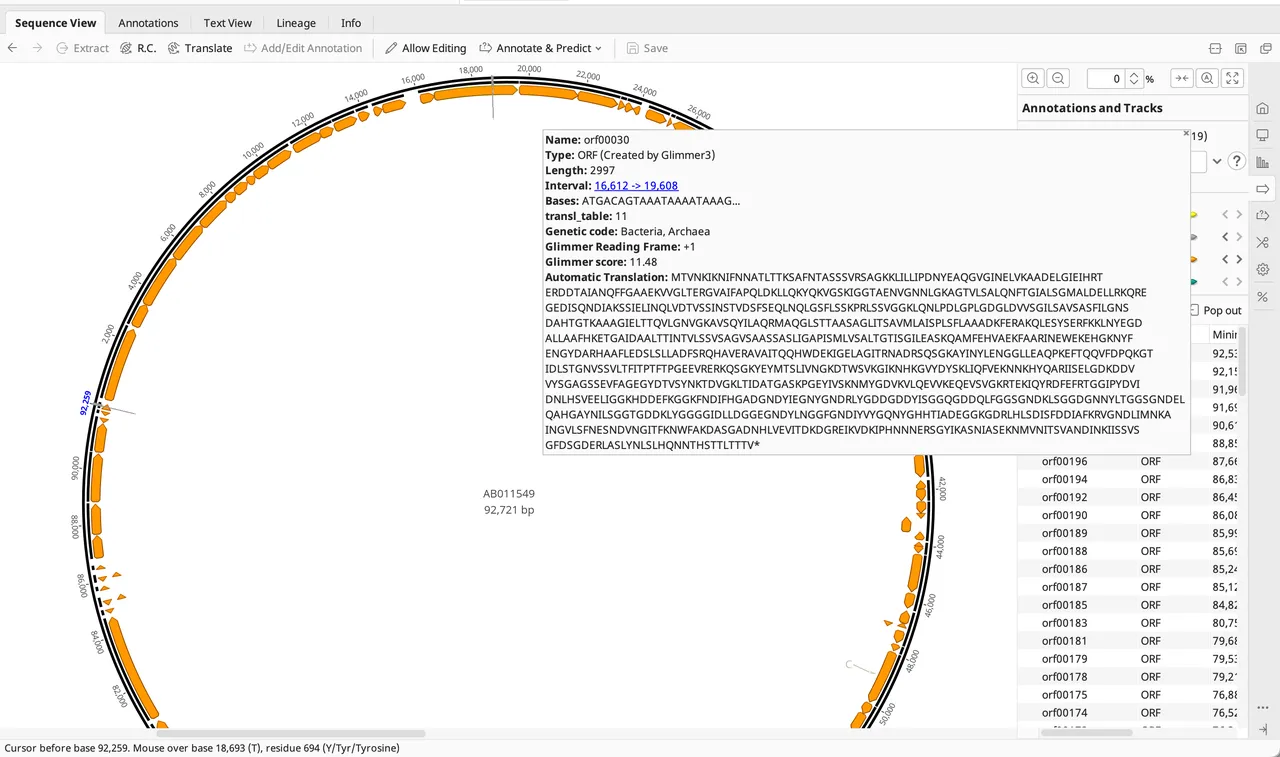The image size is (1280, 757).
Task: Open the Restriction Analysis scissors tab
Action: pyautogui.click(x=1263, y=243)
